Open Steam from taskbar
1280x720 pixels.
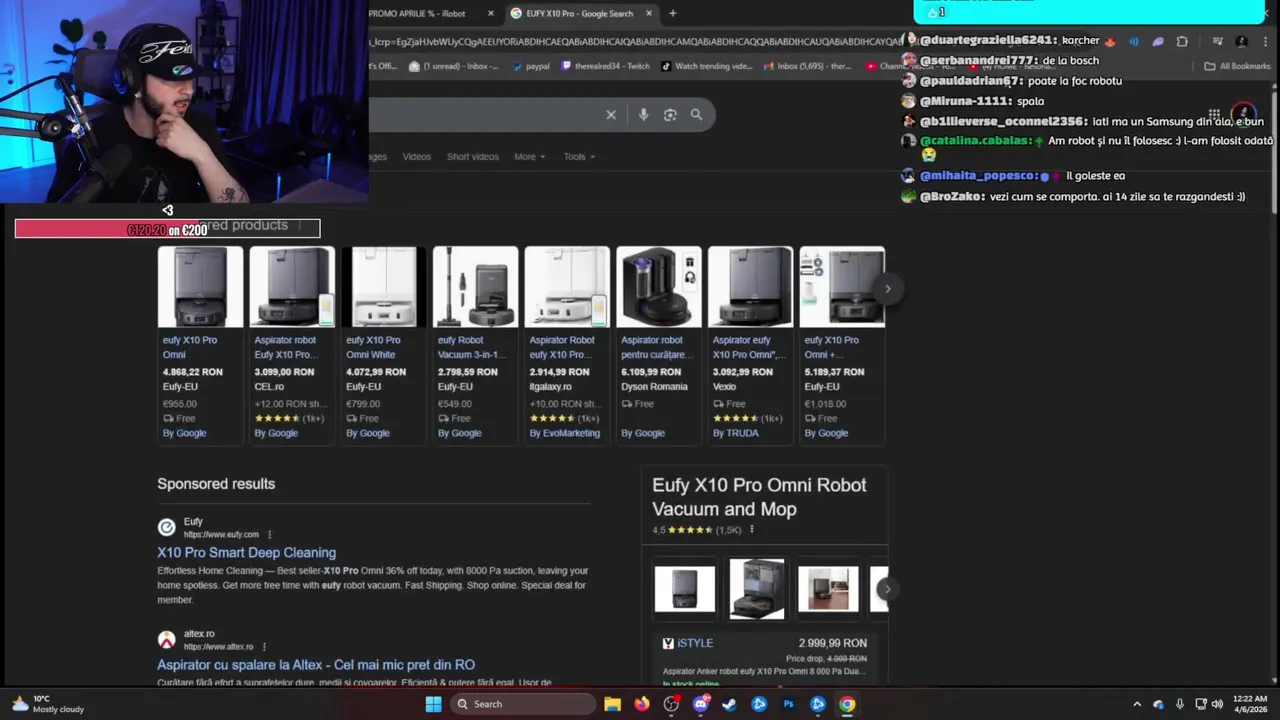(729, 704)
